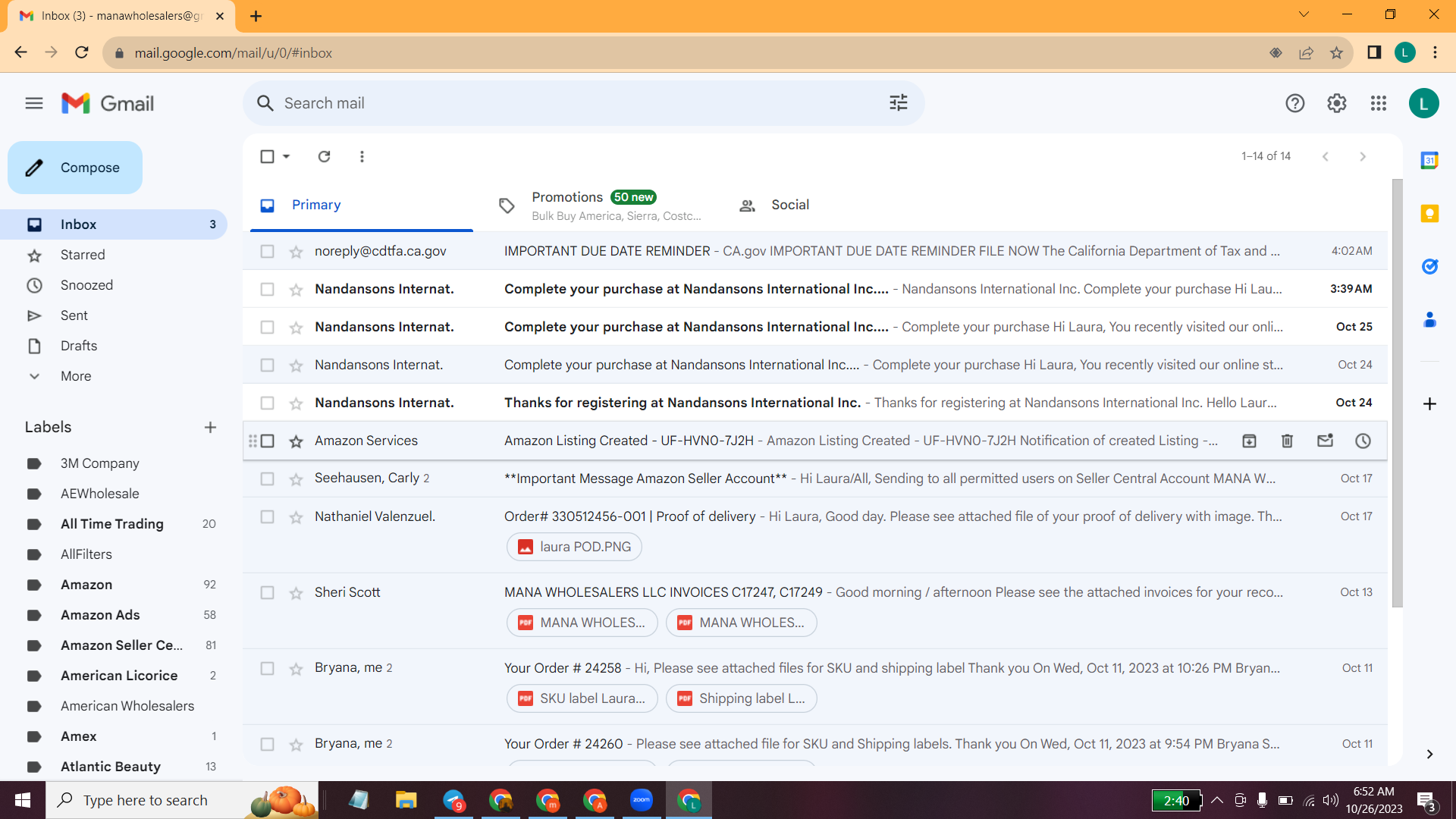Open the Gmail support help icon
1456x819 pixels.
click(1295, 103)
